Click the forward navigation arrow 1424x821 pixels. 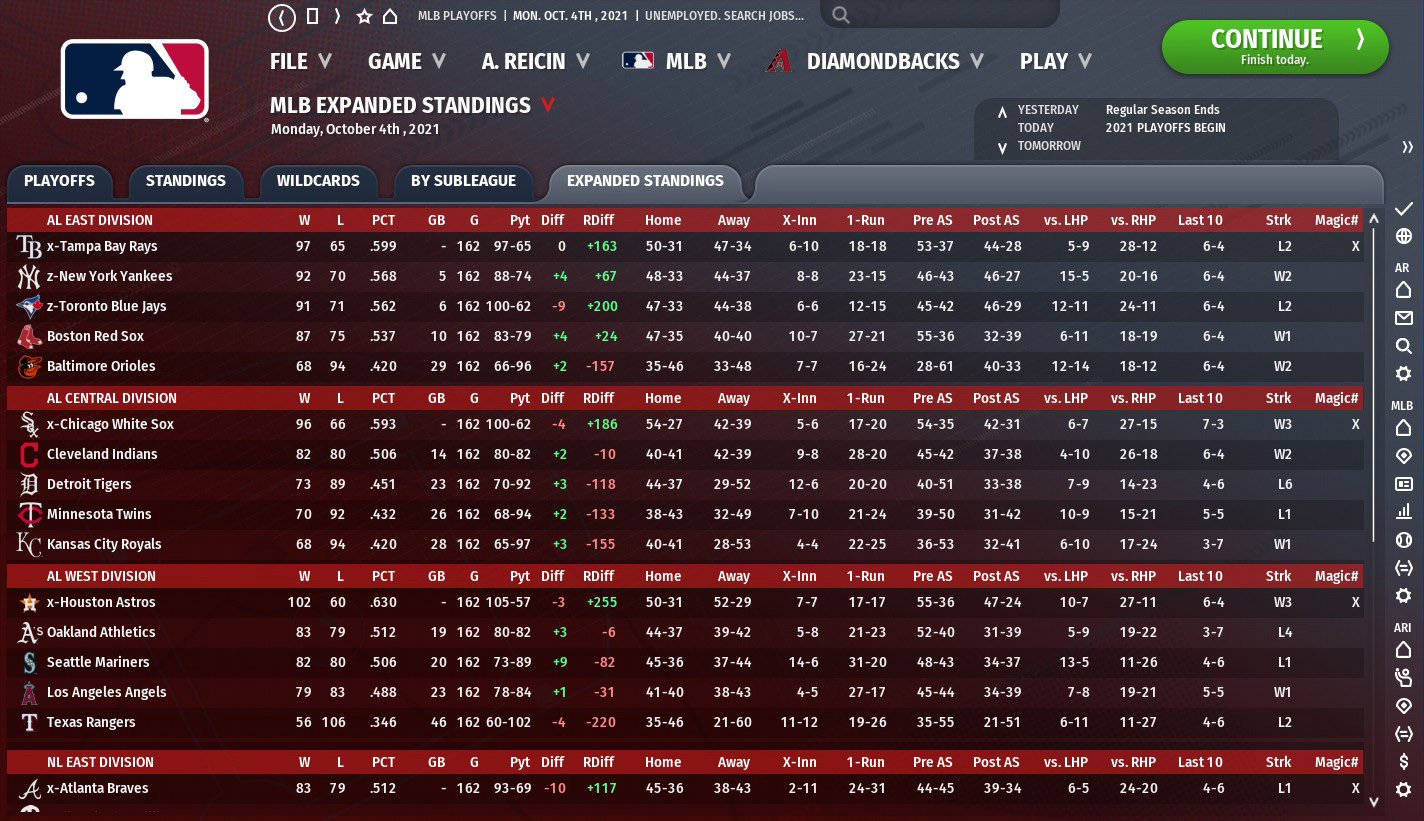point(338,16)
